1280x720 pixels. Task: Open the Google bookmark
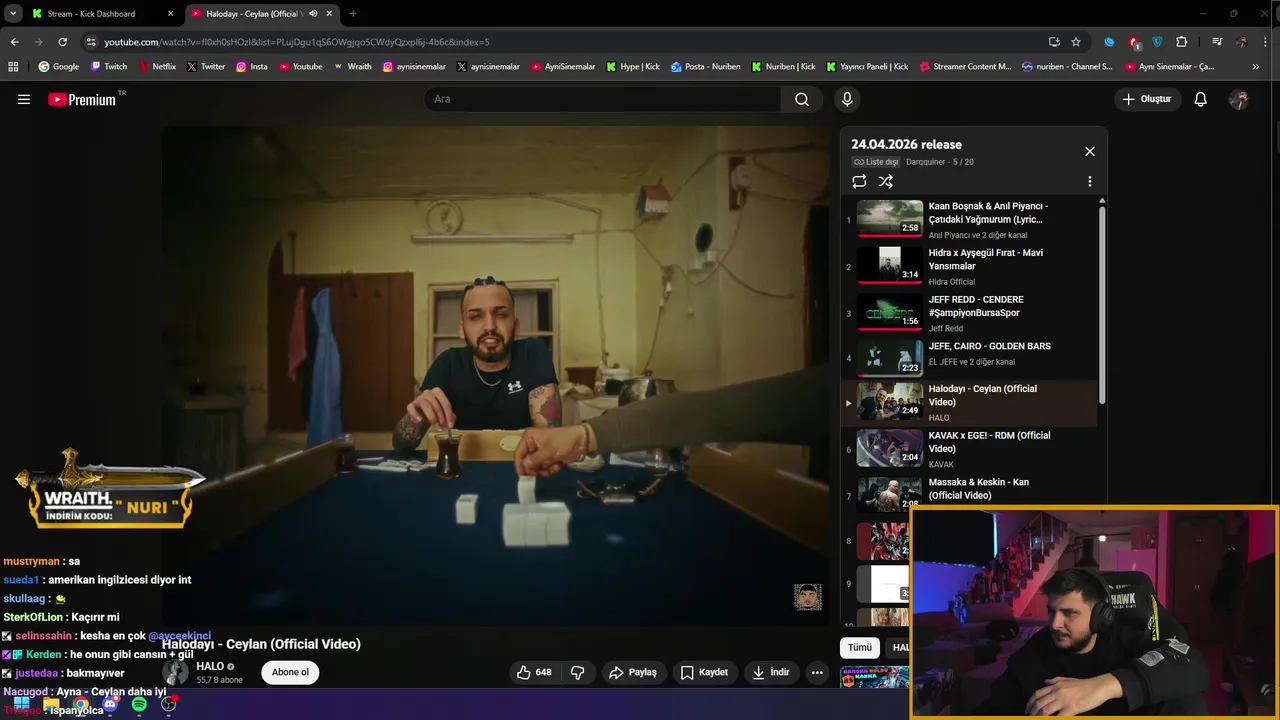click(x=59, y=67)
